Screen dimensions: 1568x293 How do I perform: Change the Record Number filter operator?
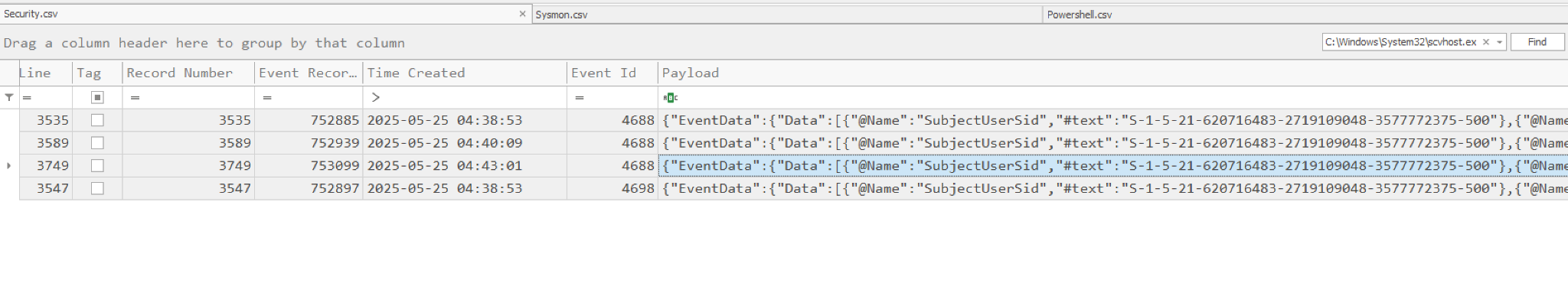tap(135, 97)
